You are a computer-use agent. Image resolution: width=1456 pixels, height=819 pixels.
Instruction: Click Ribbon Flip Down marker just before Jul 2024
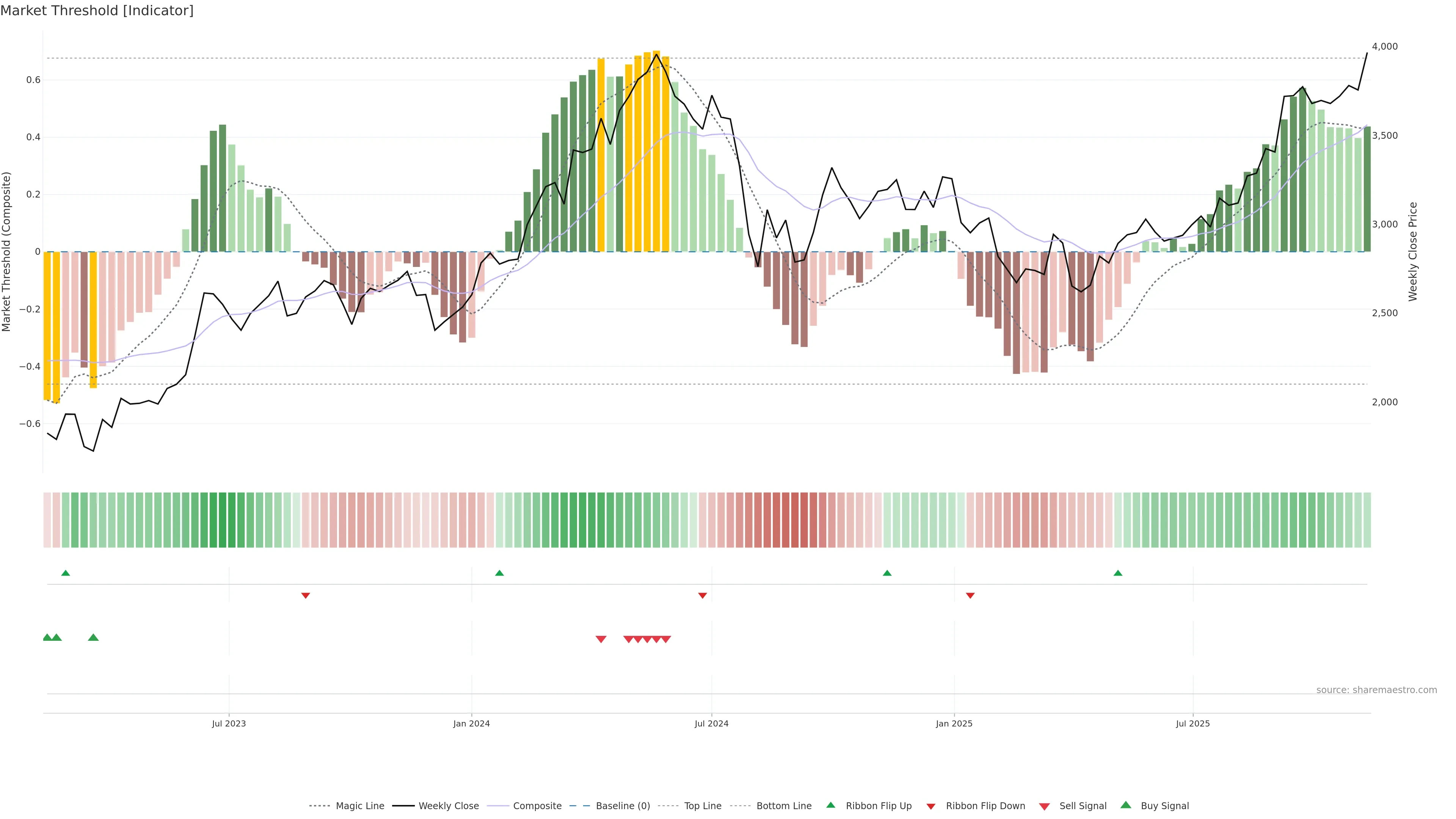(703, 595)
